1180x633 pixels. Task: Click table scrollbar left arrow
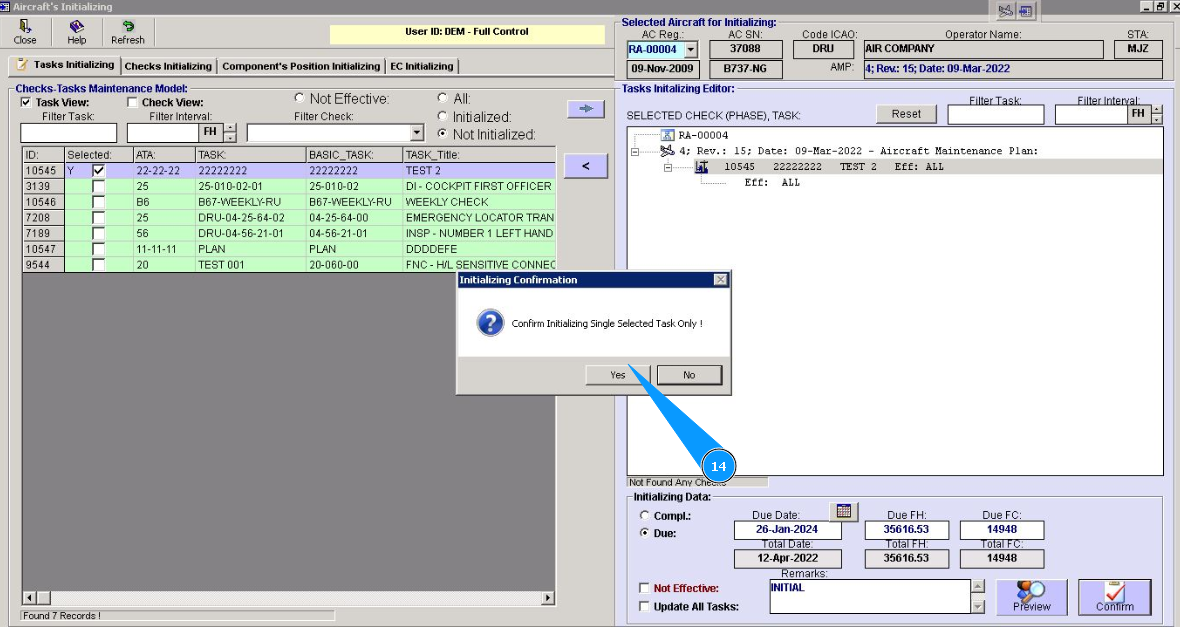[x=29, y=598]
